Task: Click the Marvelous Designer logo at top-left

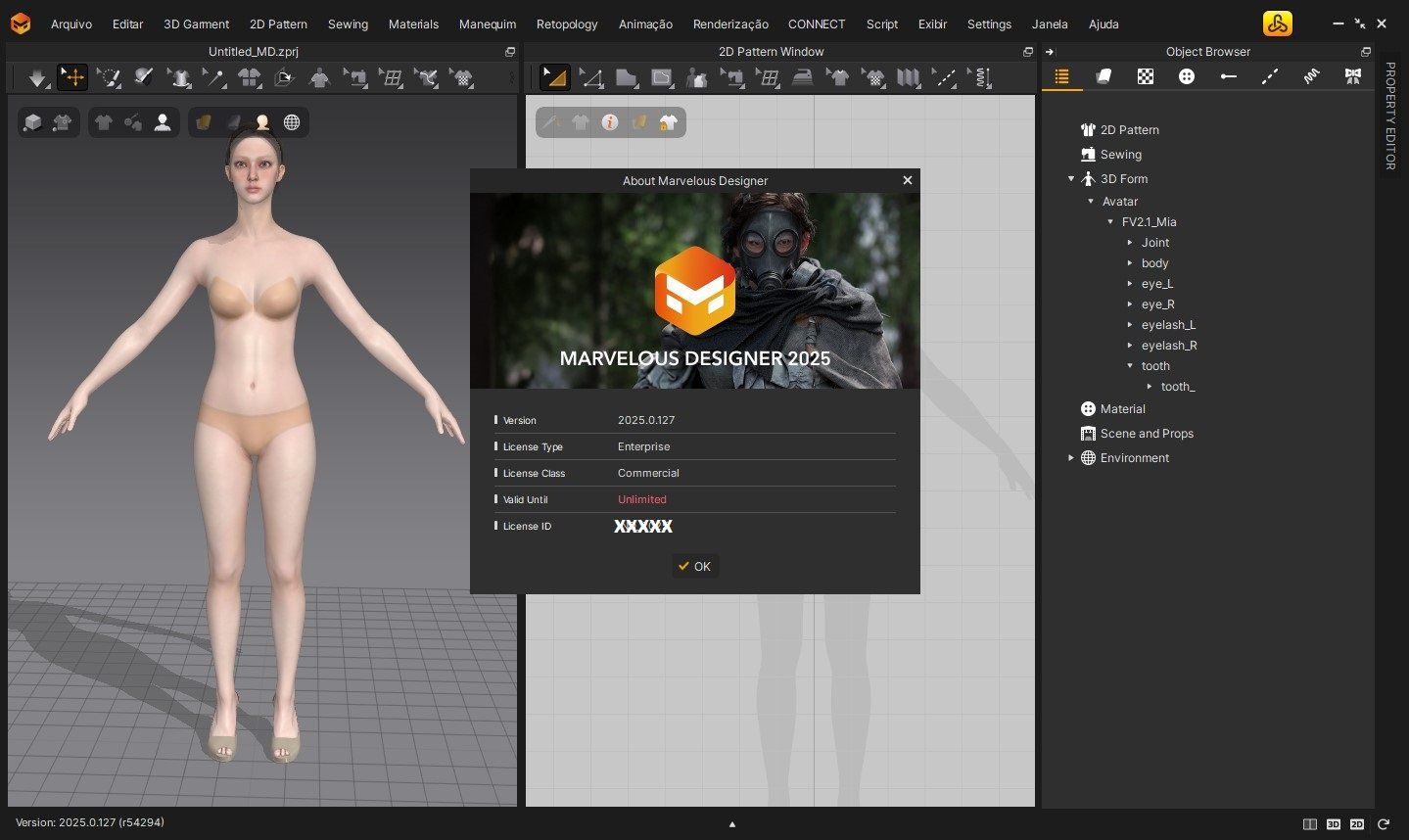Action: [x=21, y=23]
